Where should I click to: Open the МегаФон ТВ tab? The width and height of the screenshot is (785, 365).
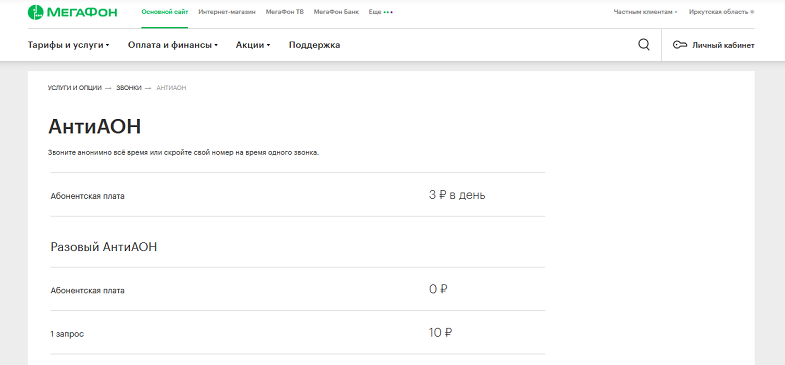284,12
